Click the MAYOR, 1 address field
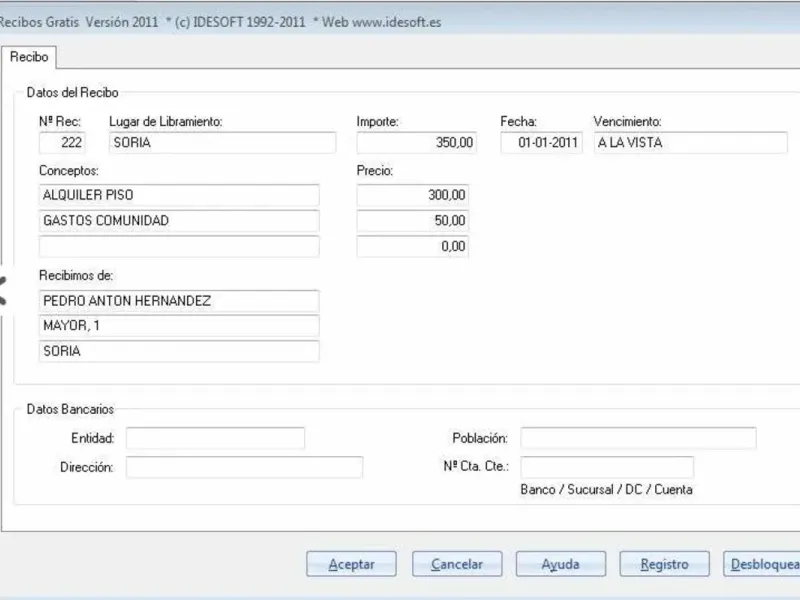 coord(179,326)
